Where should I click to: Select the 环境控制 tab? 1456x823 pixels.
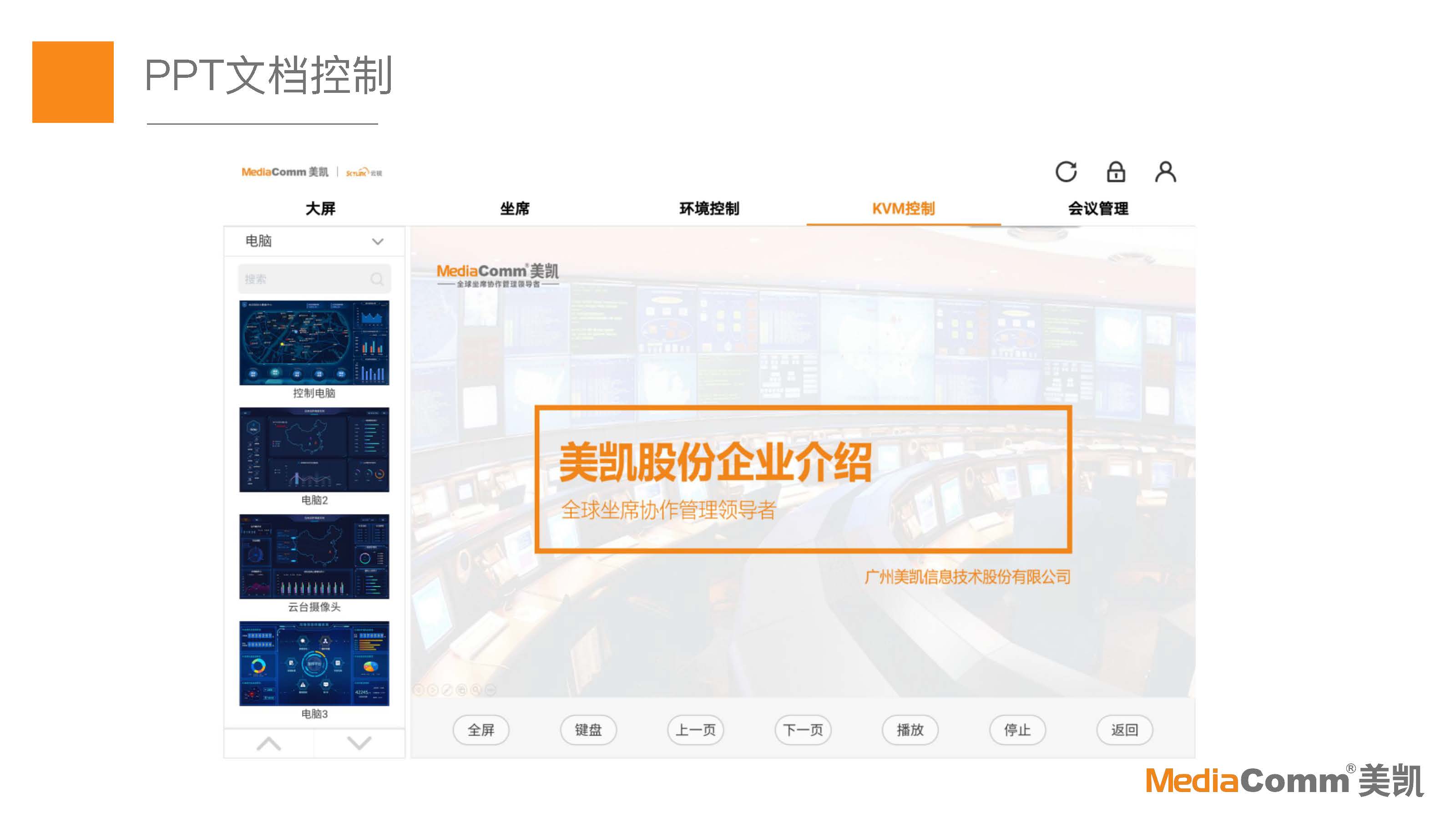tap(709, 209)
